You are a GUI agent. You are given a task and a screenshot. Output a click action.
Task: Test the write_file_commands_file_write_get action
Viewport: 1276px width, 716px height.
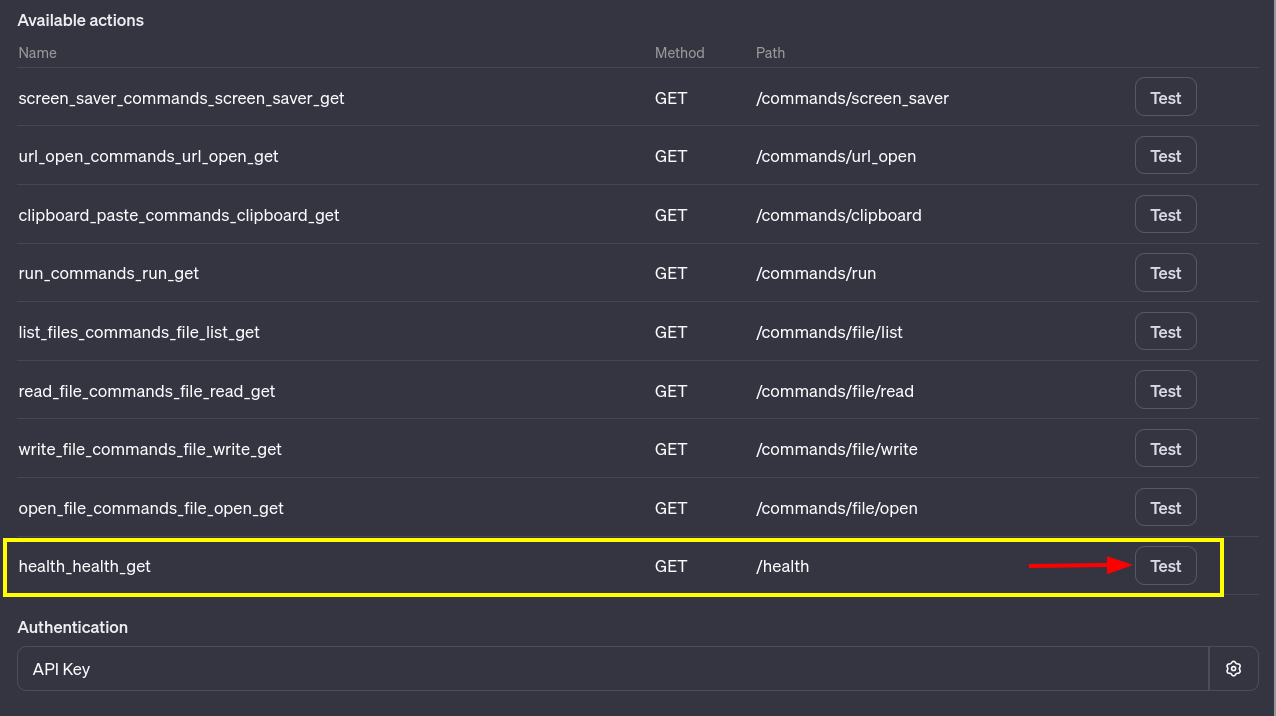[1165, 448]
